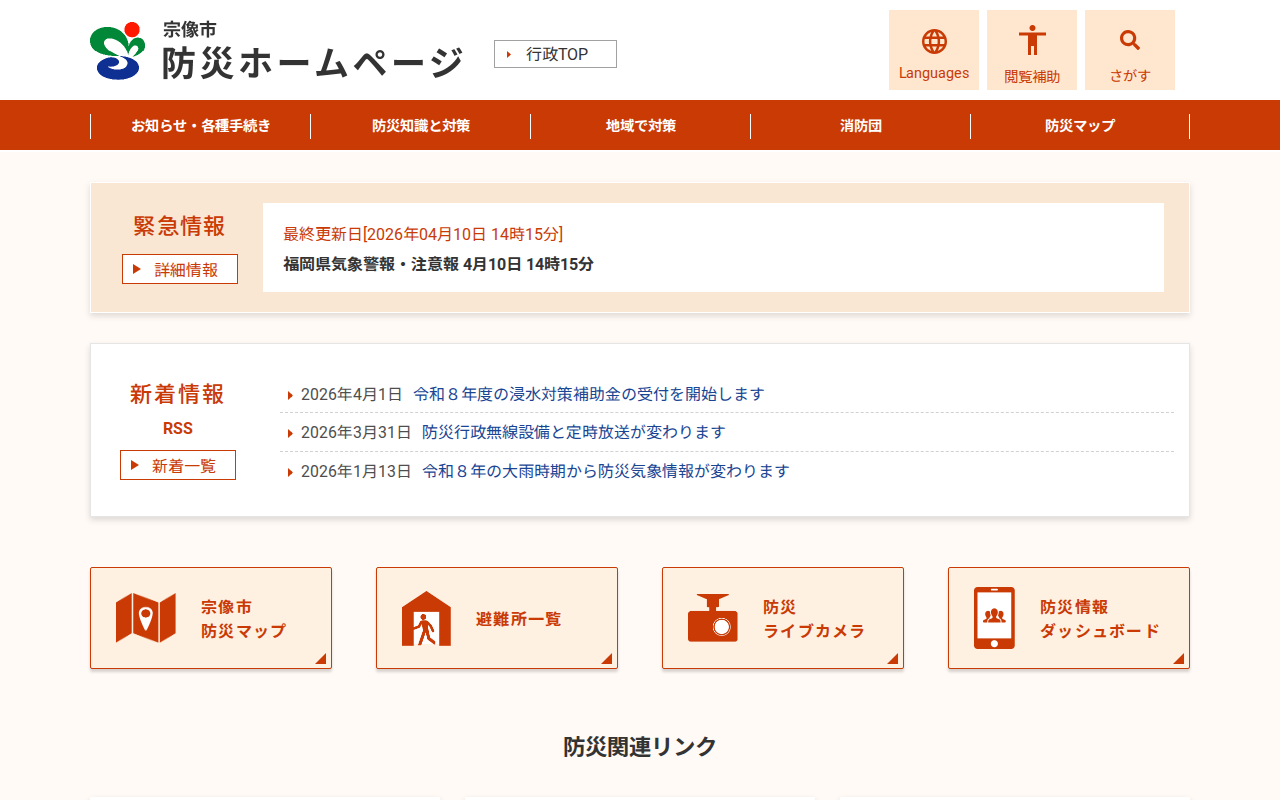Click the camera icon for 防災ライブカメラ
The width and height of the screenshot is (1280, 800).
(x=712, y=618)
